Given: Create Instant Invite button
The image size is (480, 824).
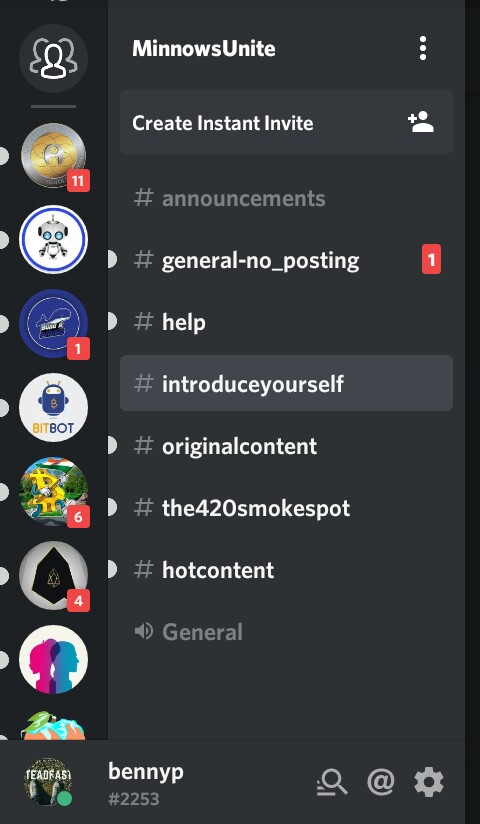Looking at the screenshot, I should [287, 122].
